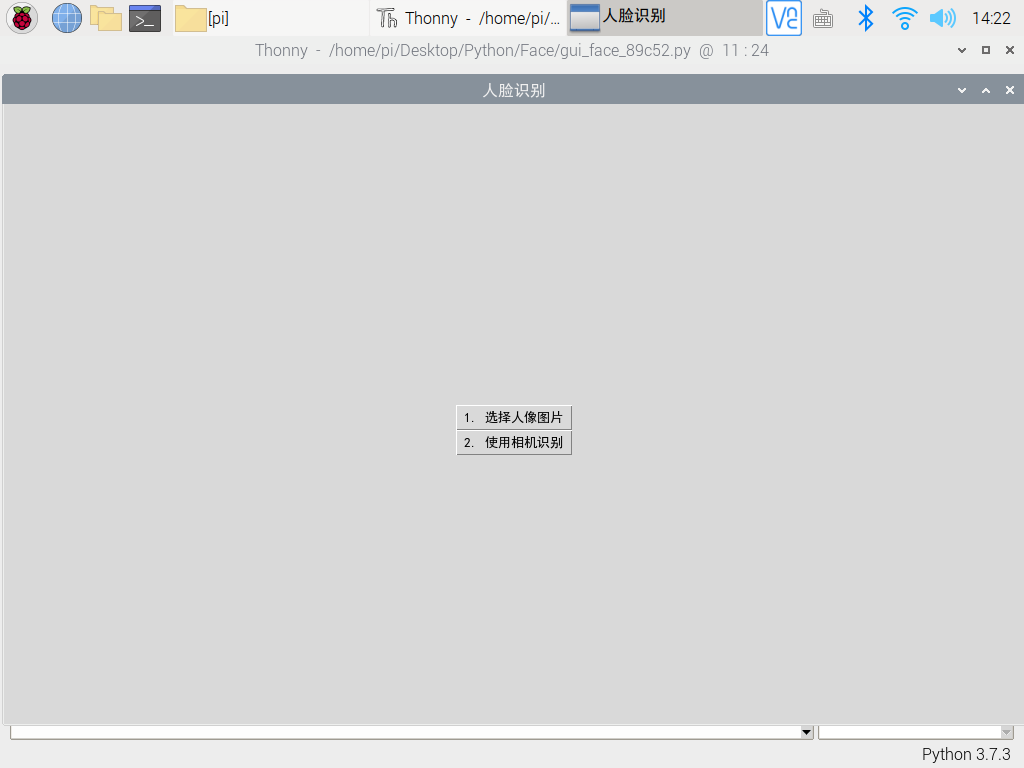The height and width of the screenshot is (768, 1024).
Task: Close the 人脸识别 window
Action: (1010, 90)
